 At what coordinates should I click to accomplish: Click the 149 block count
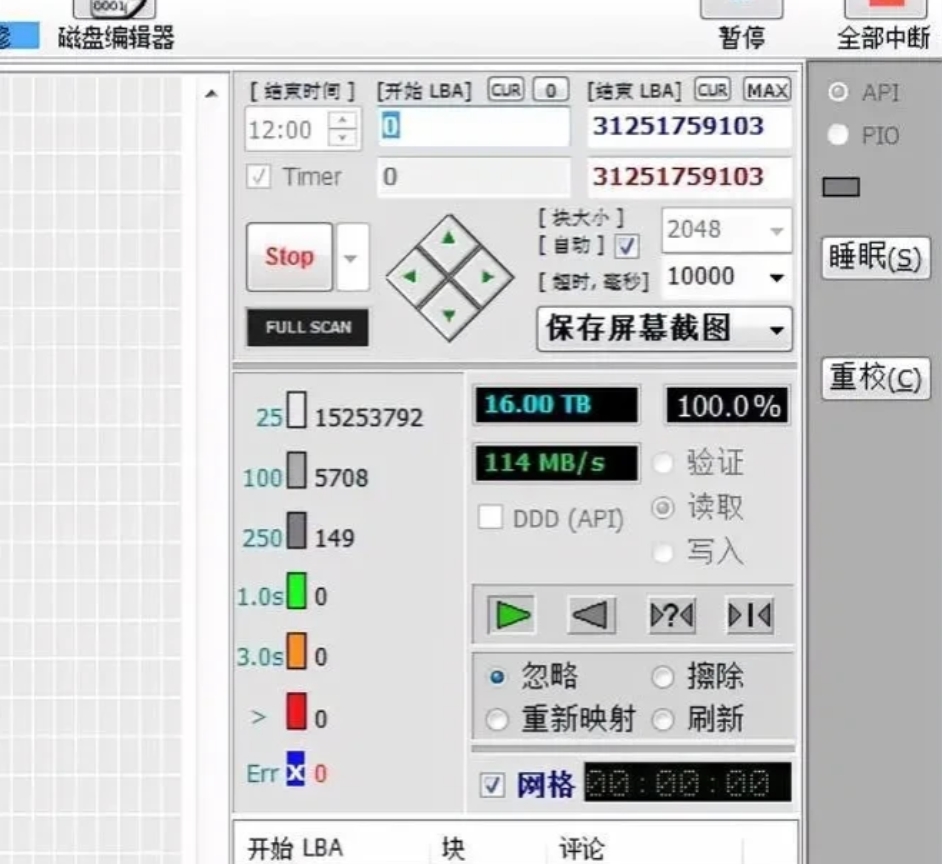tap(335, 538)
